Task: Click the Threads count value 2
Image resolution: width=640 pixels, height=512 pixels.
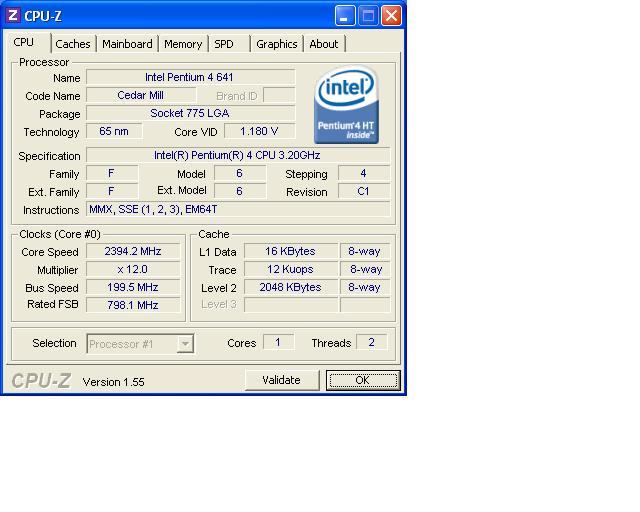Action: click(x=371, y=342)
